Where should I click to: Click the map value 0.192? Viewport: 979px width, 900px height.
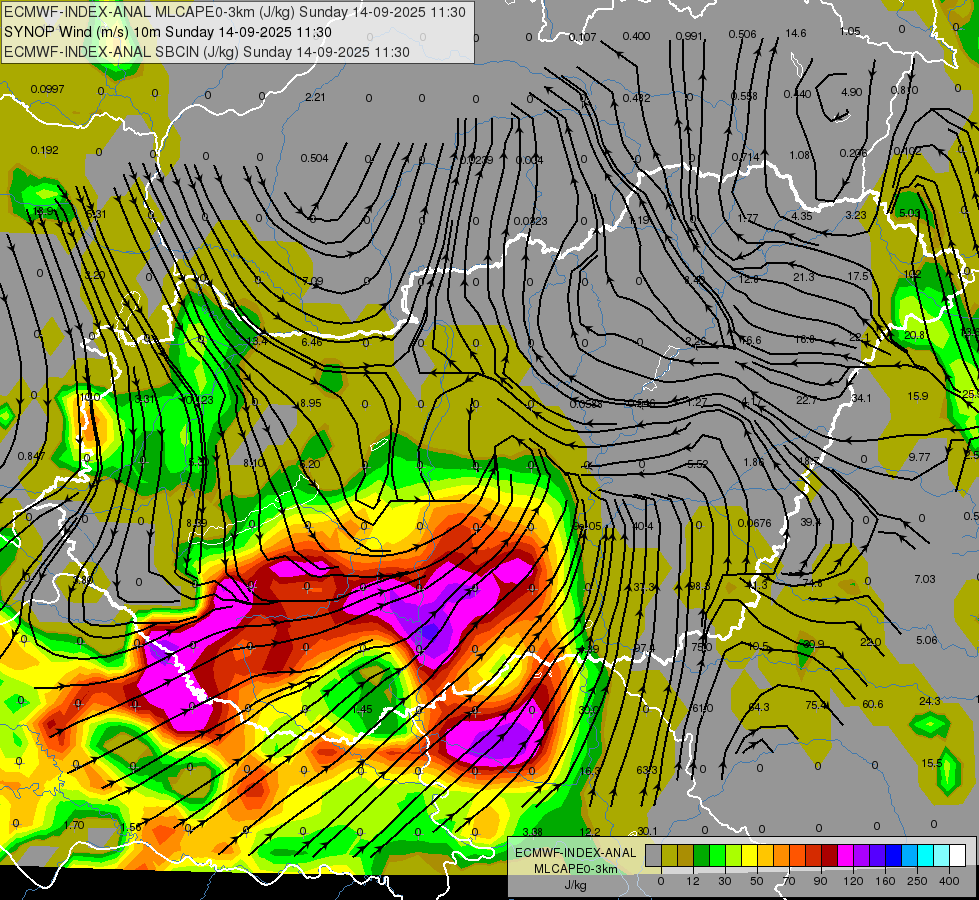(x=44, y=151)
